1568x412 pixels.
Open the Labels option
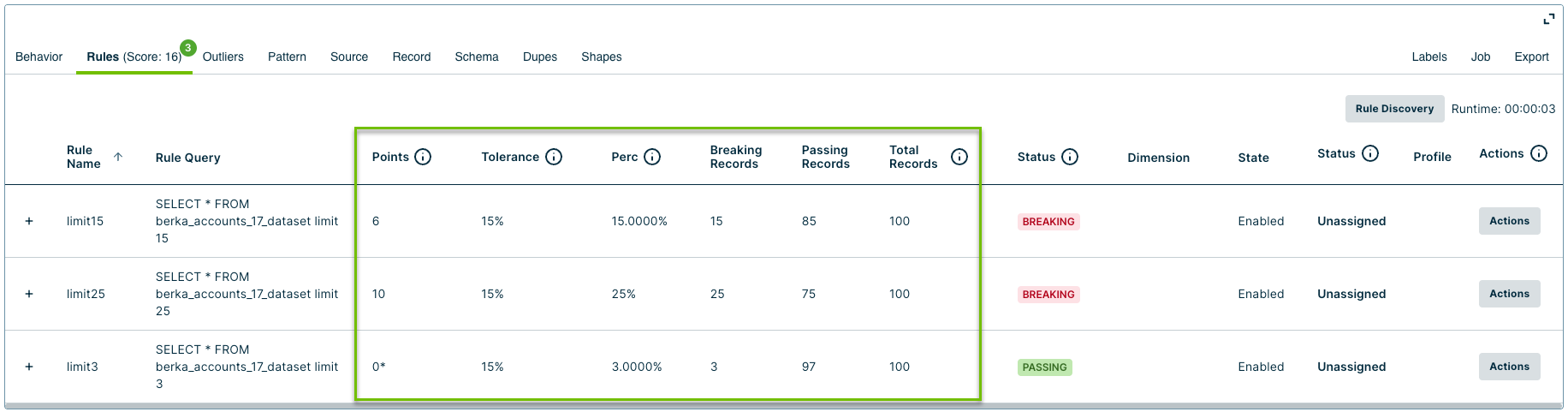(x=1429, y=57)
